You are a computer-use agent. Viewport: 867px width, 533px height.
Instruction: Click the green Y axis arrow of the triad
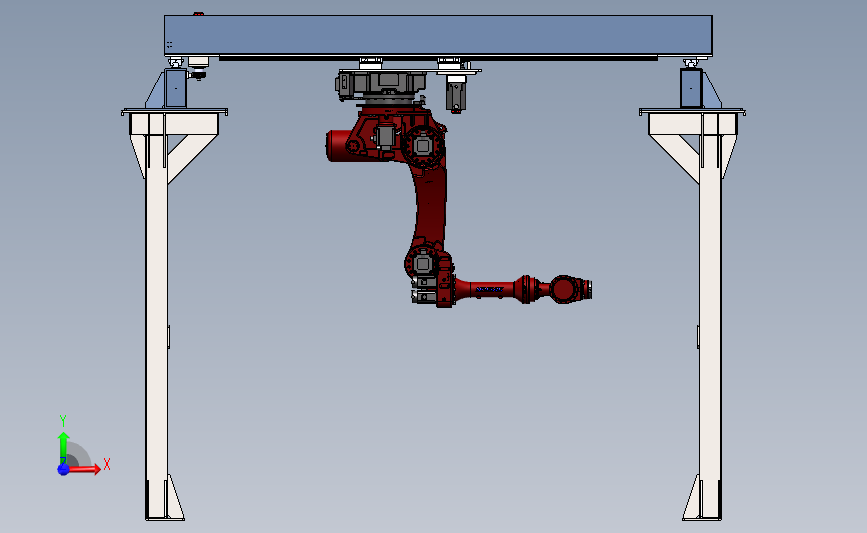click(x=64, y=446)
